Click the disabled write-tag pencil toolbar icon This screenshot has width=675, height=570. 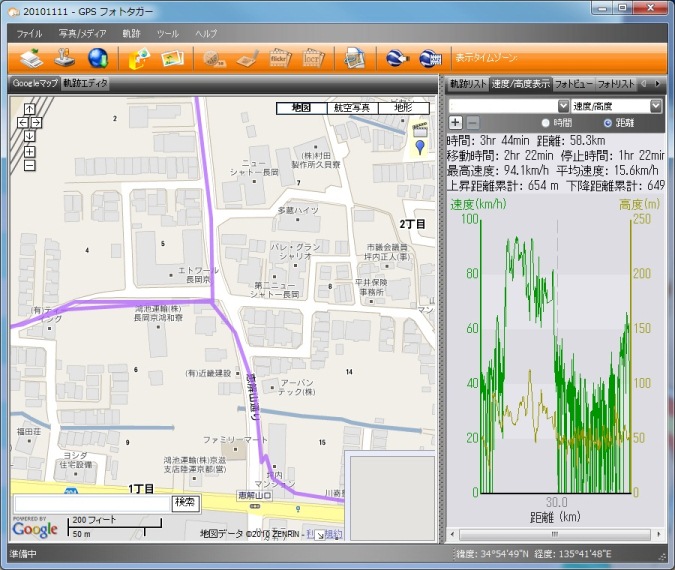[248, 59]
